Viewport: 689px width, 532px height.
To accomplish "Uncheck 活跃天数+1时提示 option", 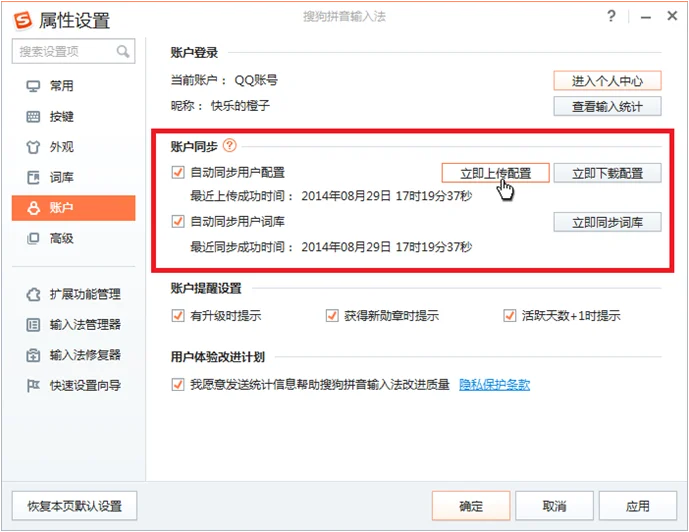I will 510,316.
